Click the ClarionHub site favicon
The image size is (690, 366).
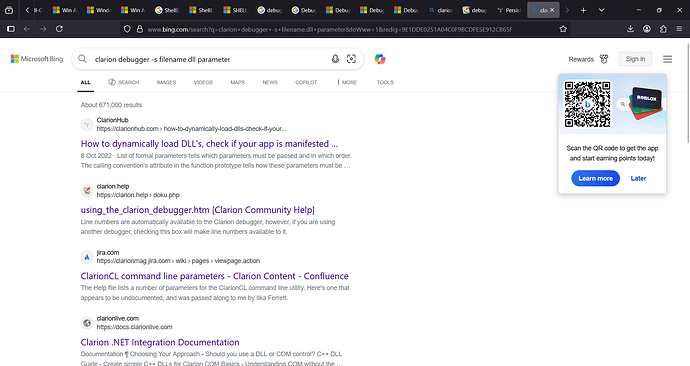[x=87, y=124]
